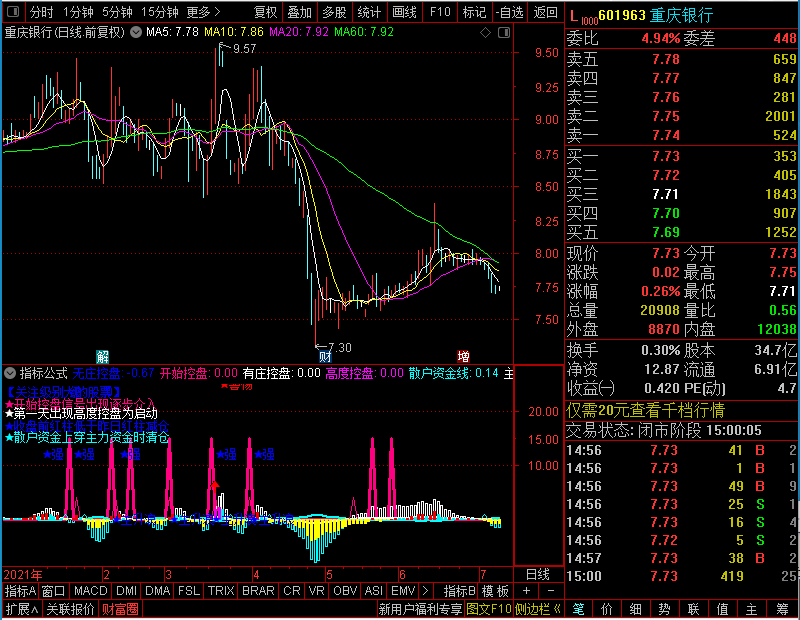
Task: Select the 主 main-force tab
Action: 752,609
